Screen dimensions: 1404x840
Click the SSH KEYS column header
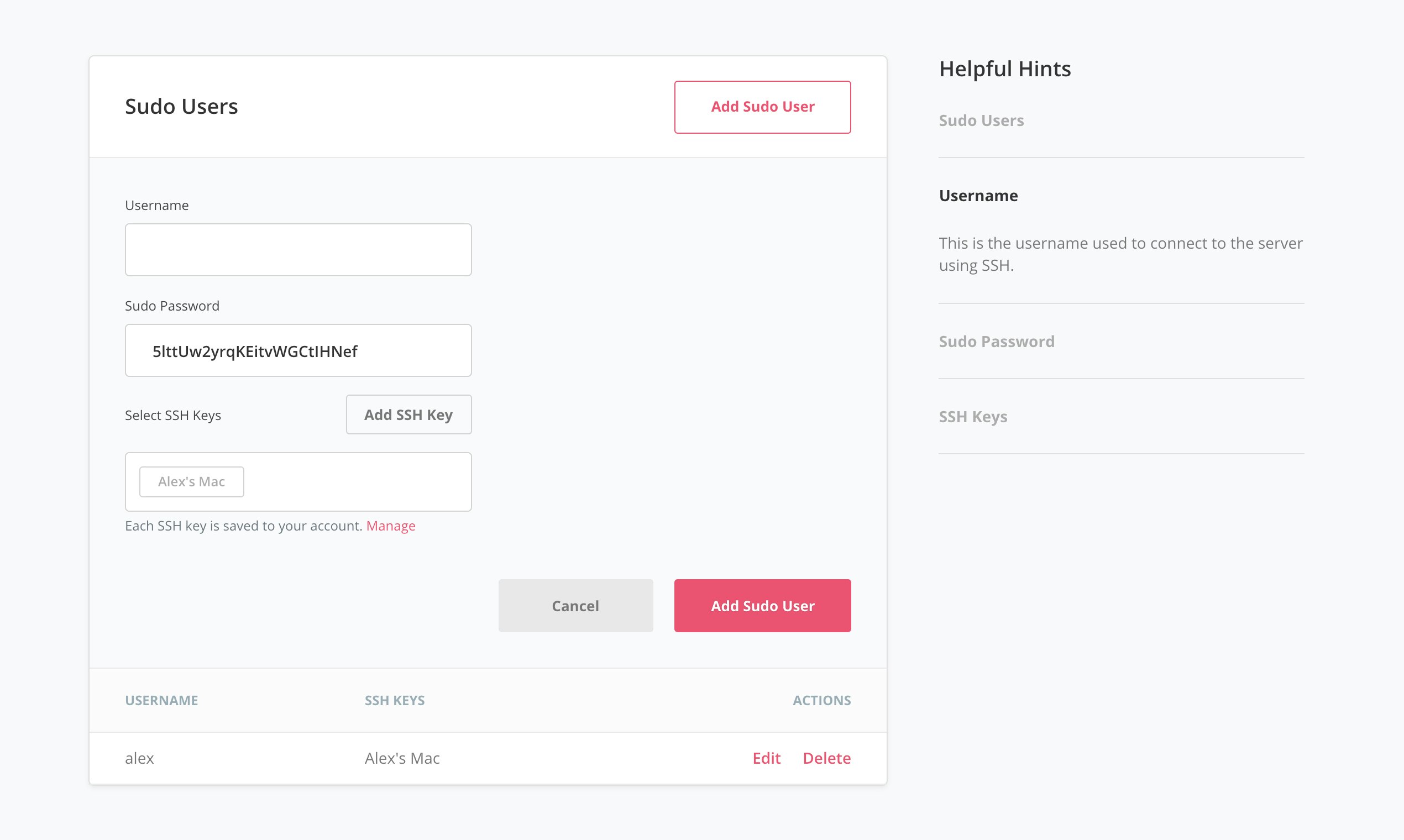coord(395,700)
